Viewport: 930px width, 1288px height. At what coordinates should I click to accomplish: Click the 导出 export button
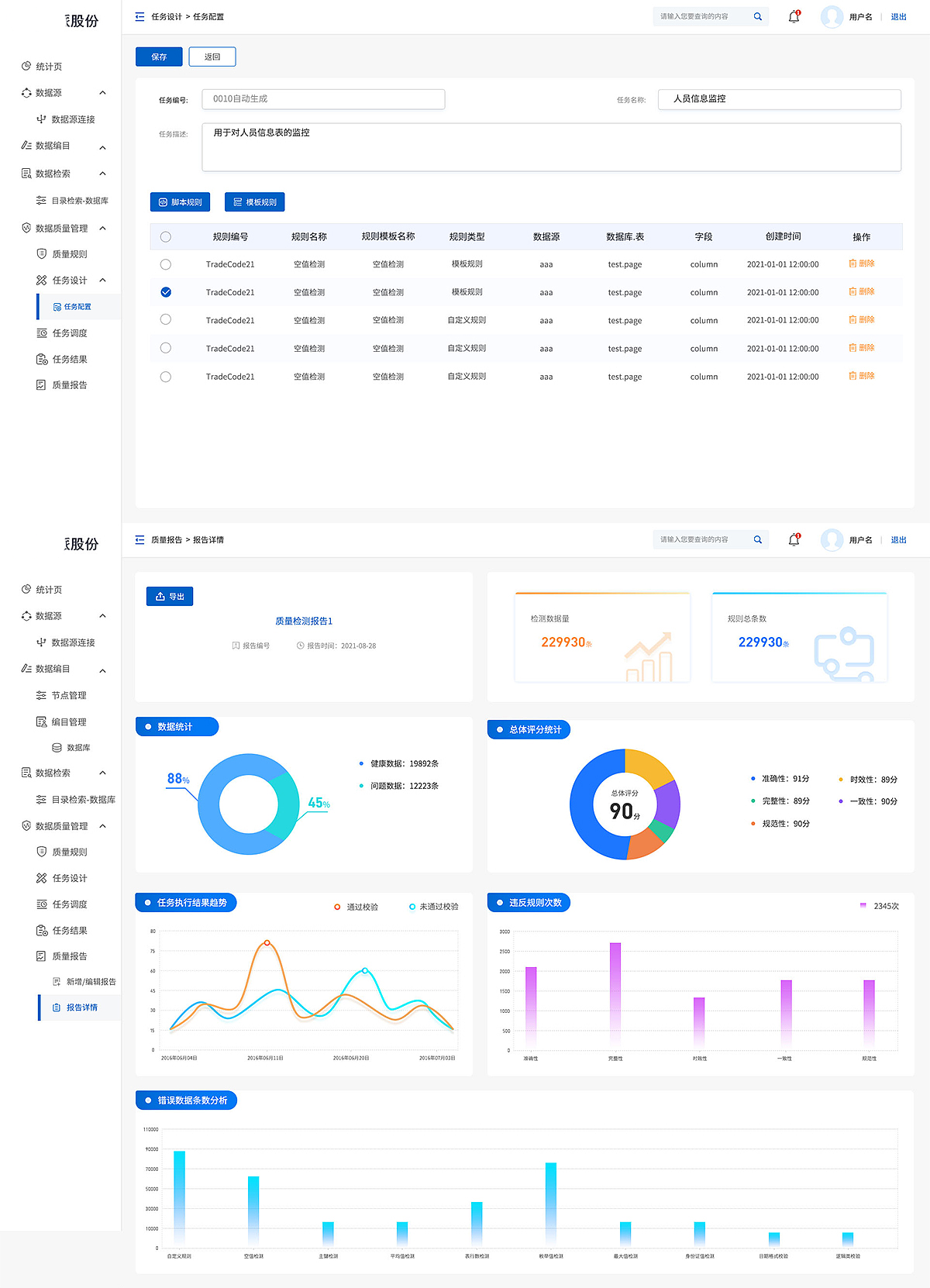pos(170,596)
